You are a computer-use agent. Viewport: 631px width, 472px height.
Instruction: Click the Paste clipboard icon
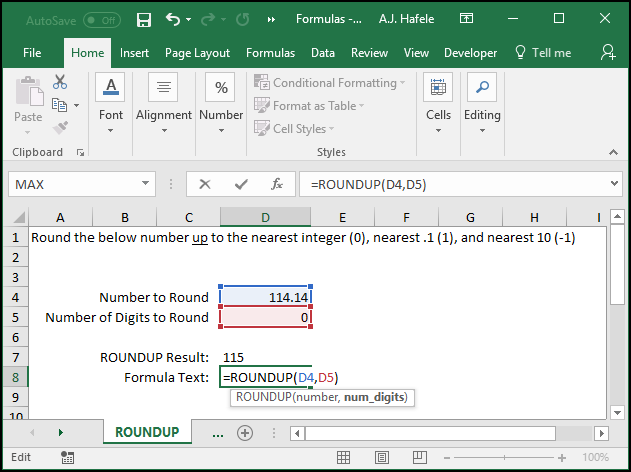[29, 92]
